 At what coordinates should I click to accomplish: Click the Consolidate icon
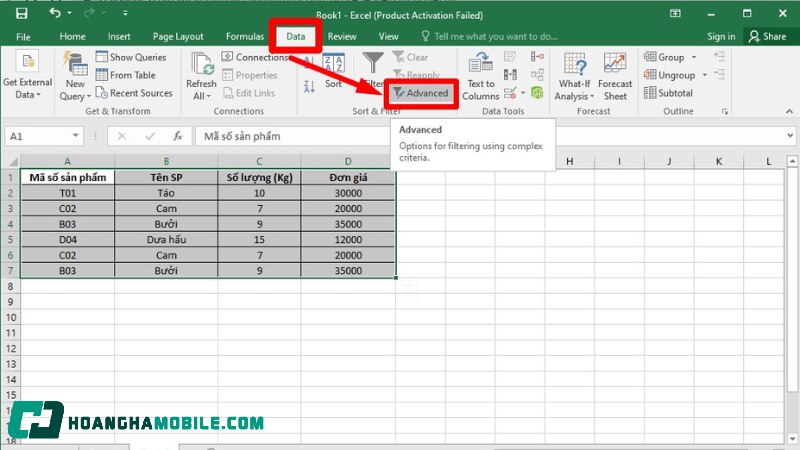click(x=537, y=57)
